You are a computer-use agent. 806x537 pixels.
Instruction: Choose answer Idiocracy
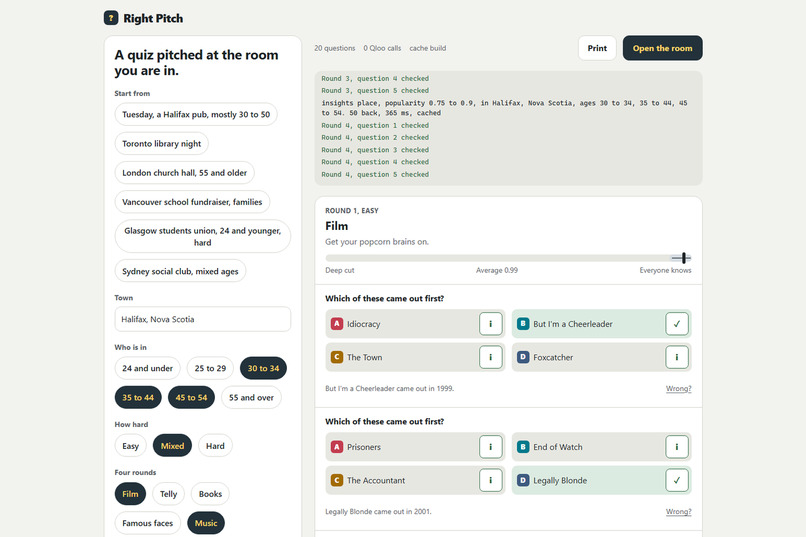[x=415, y=324]
